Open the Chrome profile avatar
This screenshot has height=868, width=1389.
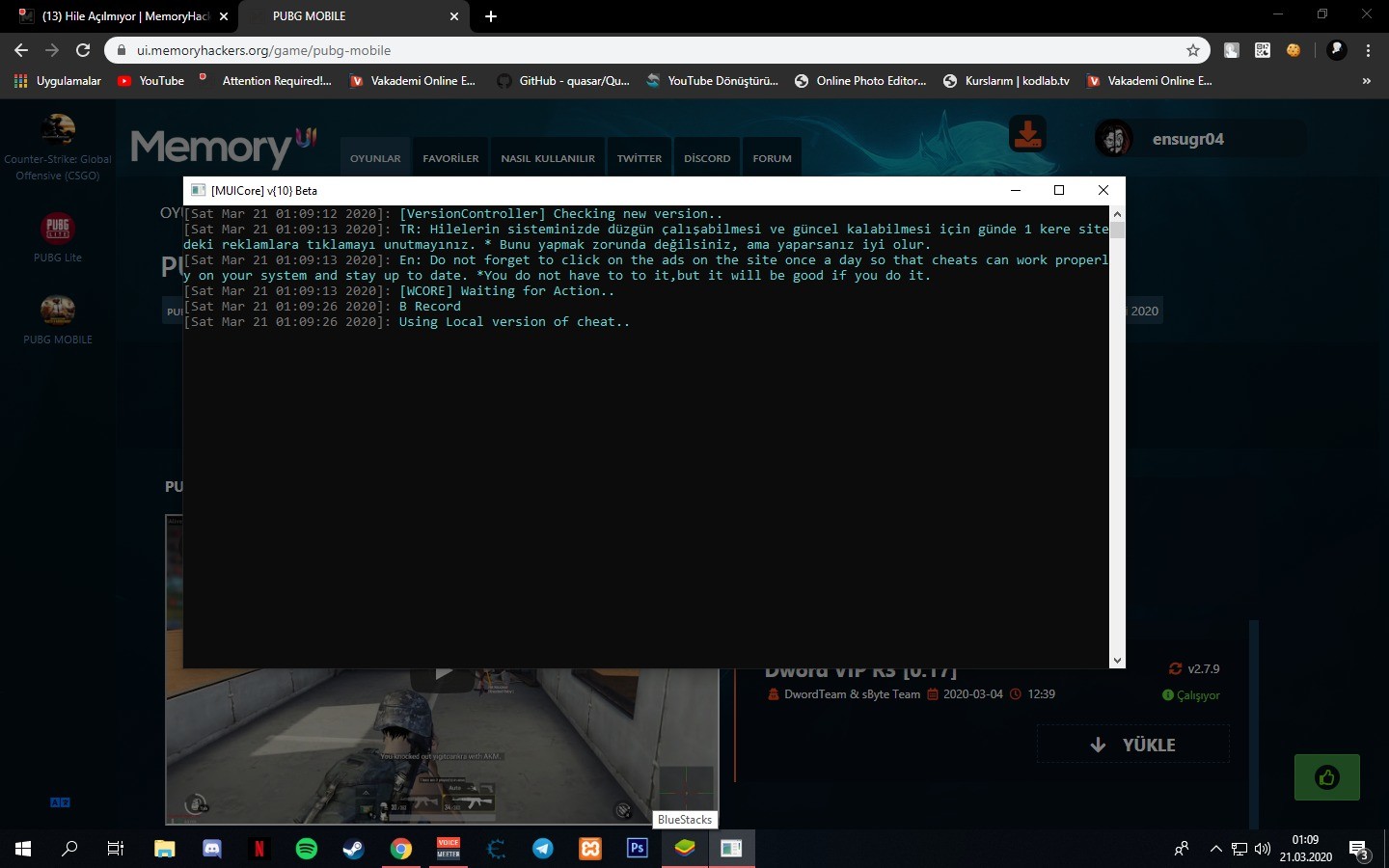pos(1336,50)
